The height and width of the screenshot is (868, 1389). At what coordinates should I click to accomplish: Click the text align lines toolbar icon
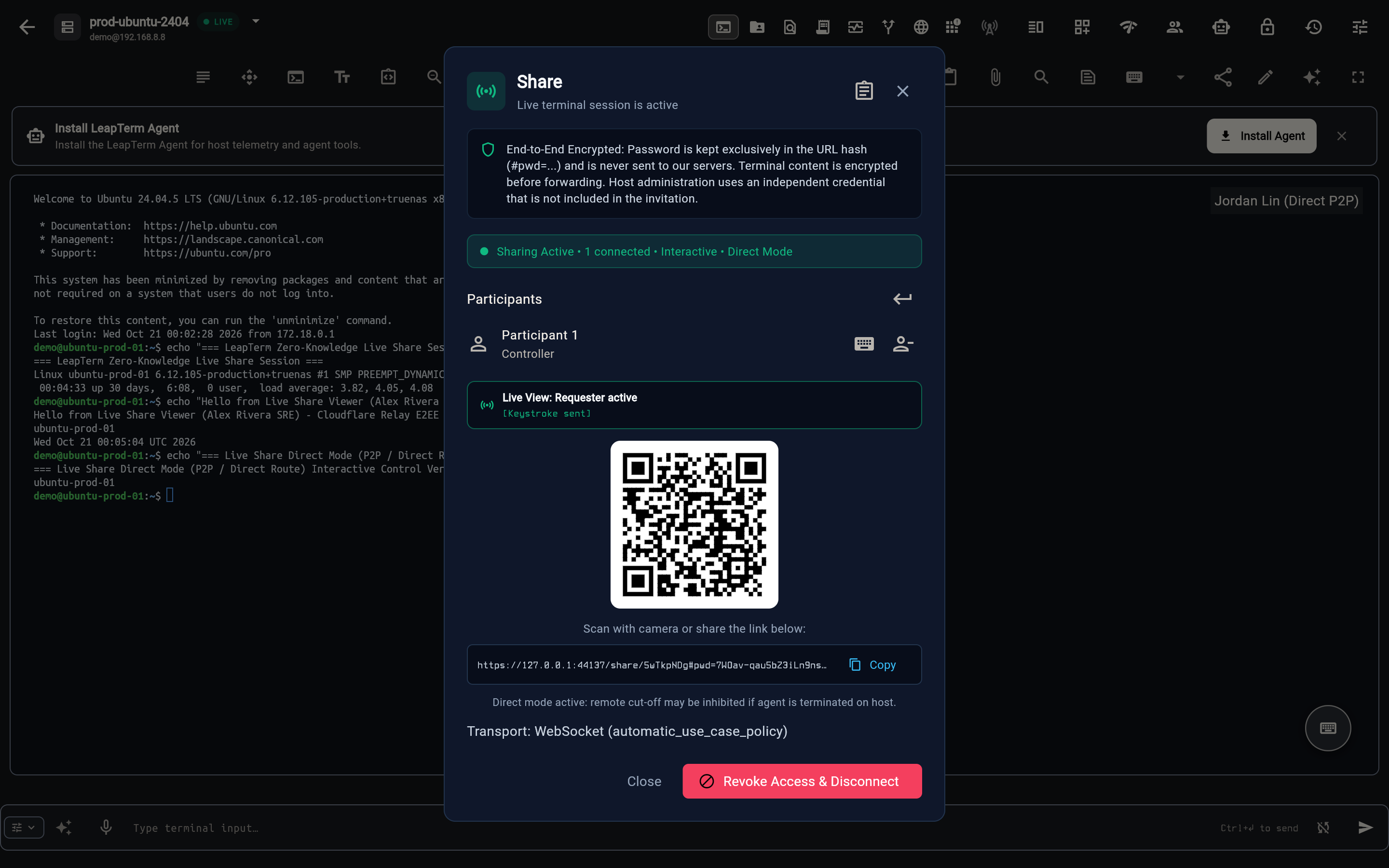click(203, 77)
